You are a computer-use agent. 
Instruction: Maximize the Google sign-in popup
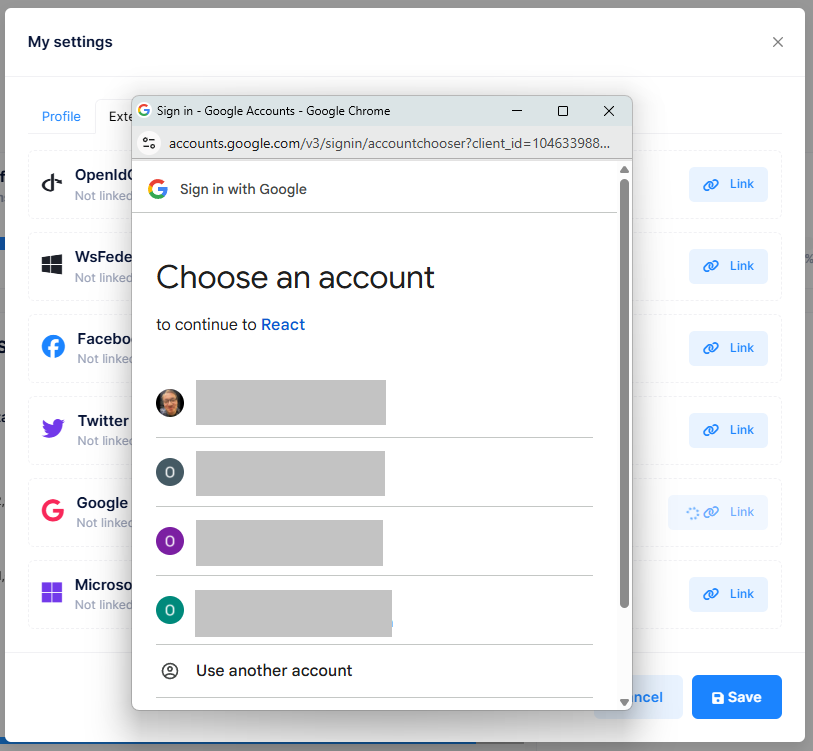[x=563, y=110]
